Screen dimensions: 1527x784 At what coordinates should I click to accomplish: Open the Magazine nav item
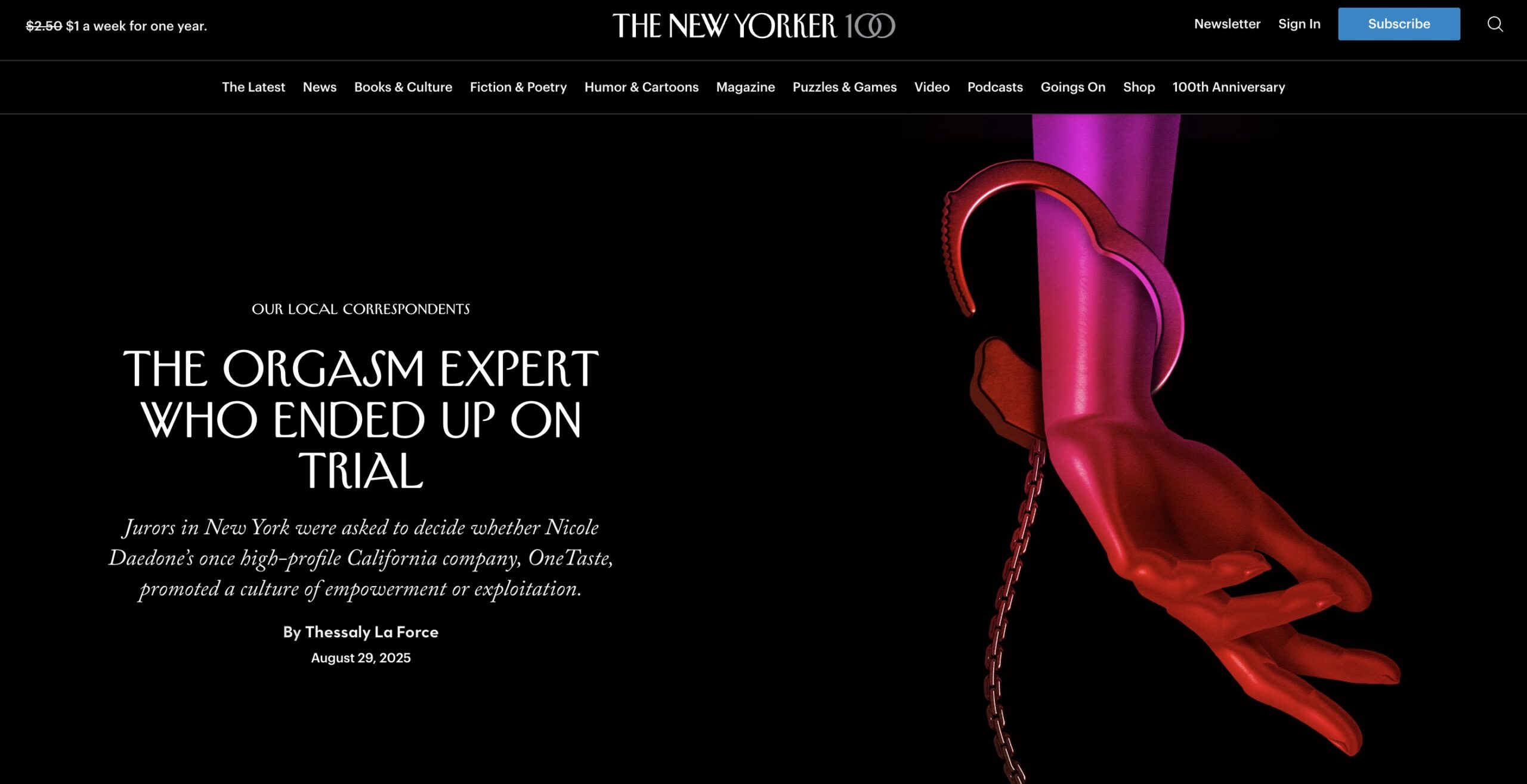[746, 87]
